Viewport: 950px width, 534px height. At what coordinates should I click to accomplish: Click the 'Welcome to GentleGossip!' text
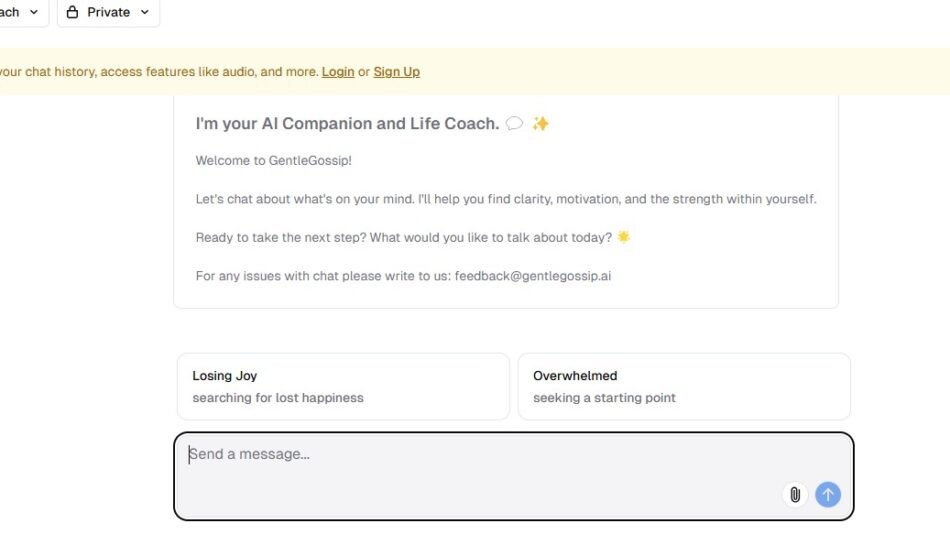tap(274, 160)
